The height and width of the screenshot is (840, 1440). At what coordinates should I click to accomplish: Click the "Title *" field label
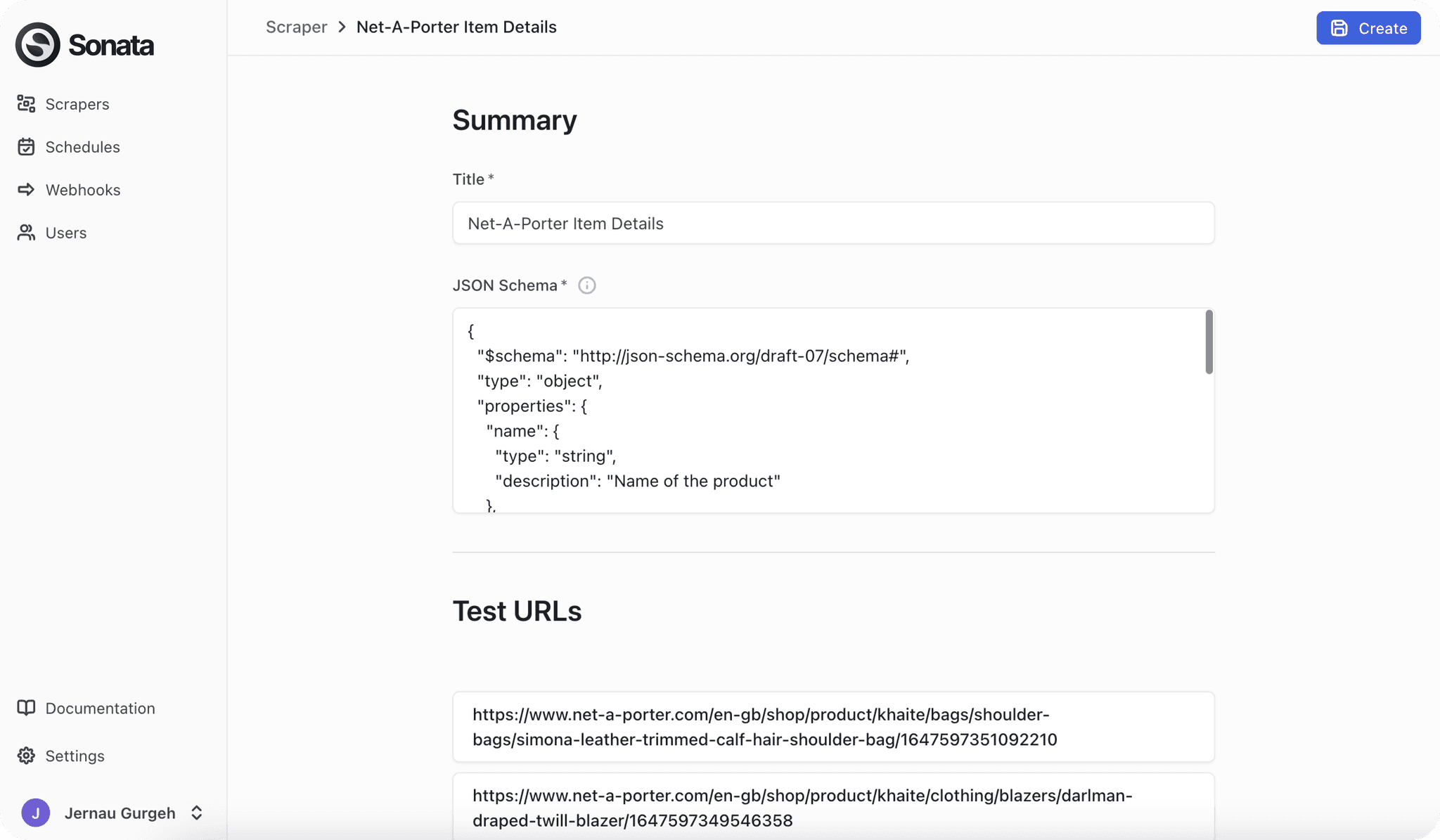point(473,179)
